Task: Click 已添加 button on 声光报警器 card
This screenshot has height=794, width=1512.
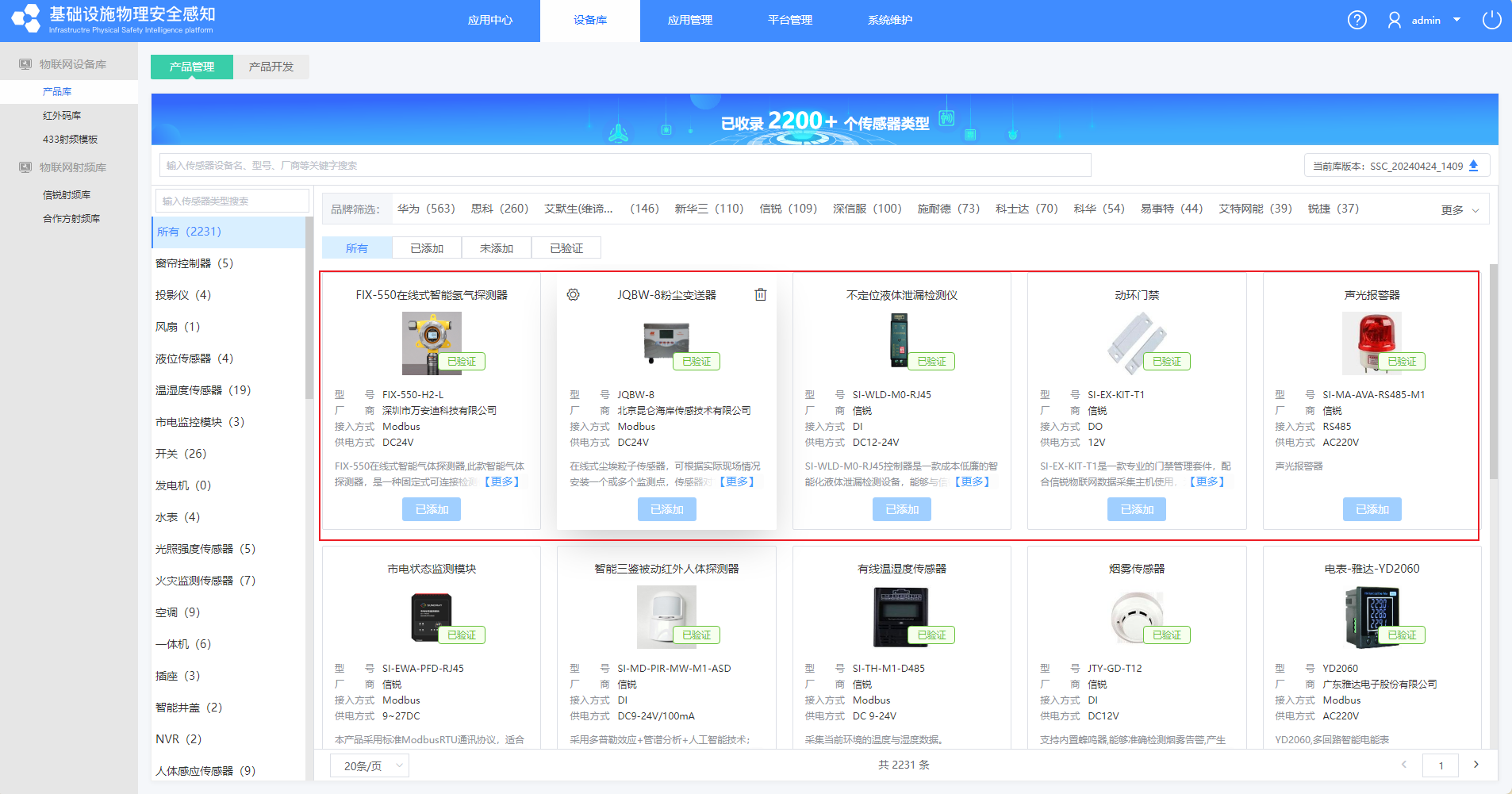Action: (1372, 509)
